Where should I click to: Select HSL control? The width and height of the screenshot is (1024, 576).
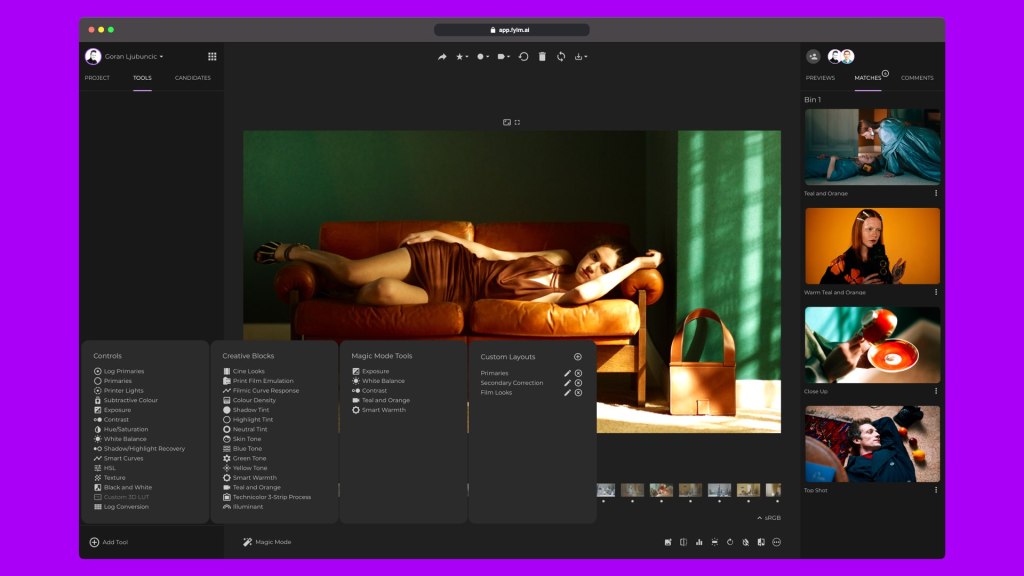tap(104, 468)
